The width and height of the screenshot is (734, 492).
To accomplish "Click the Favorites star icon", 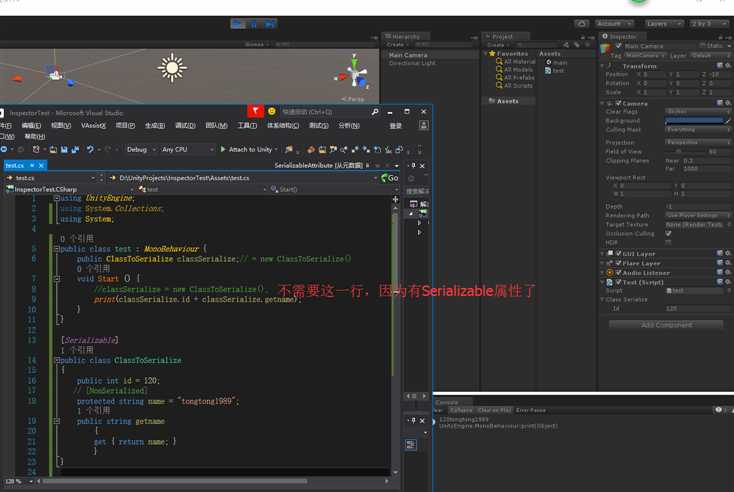I will pos(492,53).
